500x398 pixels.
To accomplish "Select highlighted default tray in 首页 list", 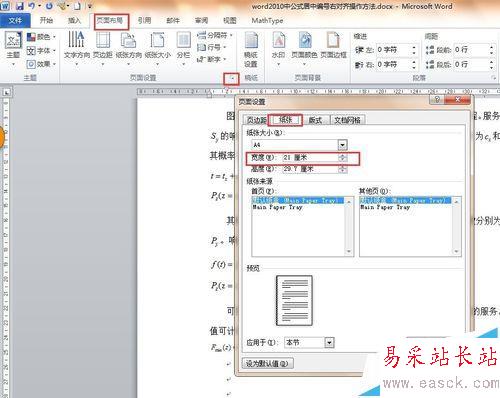I will 298,200.
